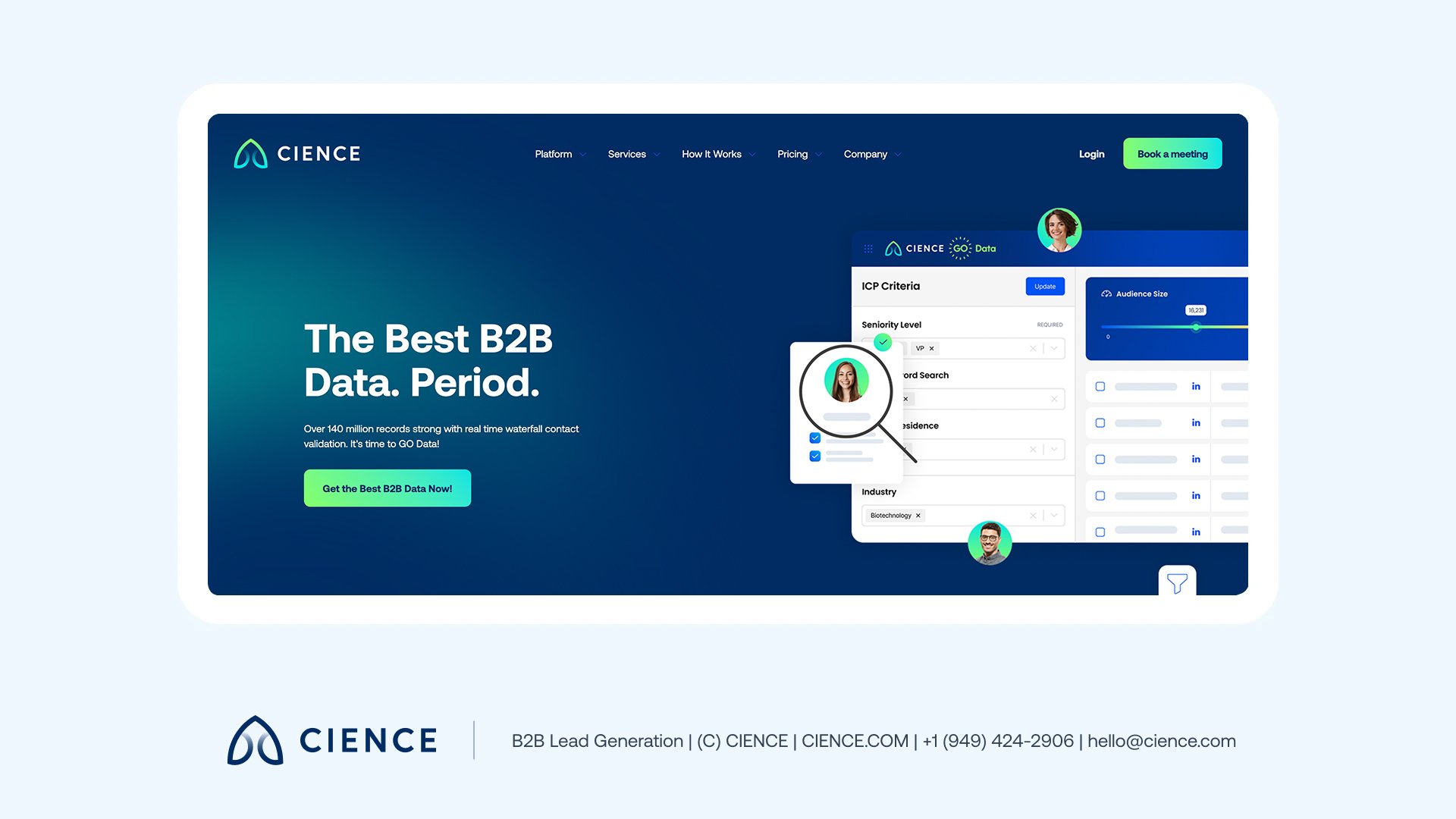Expand the Platform dropdown menu
1456x819 pixels.
click(559, 154)
